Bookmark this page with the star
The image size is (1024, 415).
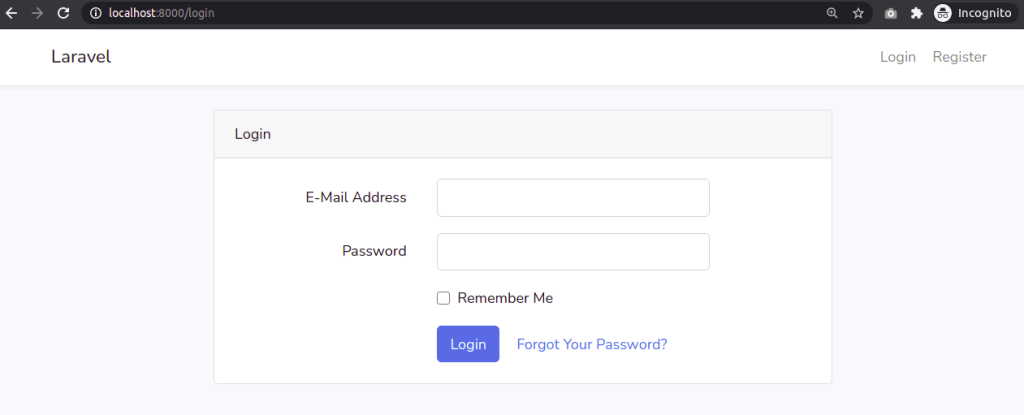click(858, 14)
